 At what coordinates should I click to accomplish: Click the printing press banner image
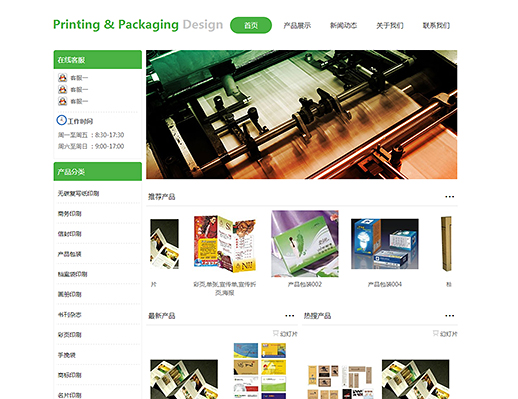pos(301,114)
